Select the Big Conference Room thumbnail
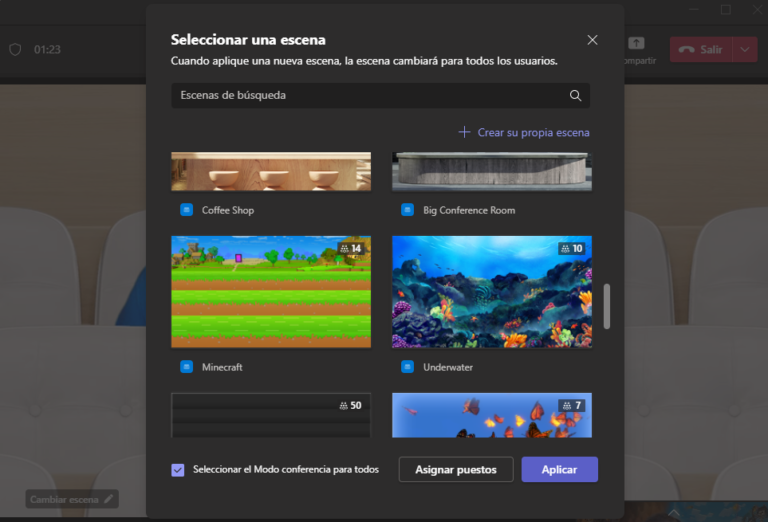Image resolution: width=768 pixels, height=522 pixels. [492, 171]
